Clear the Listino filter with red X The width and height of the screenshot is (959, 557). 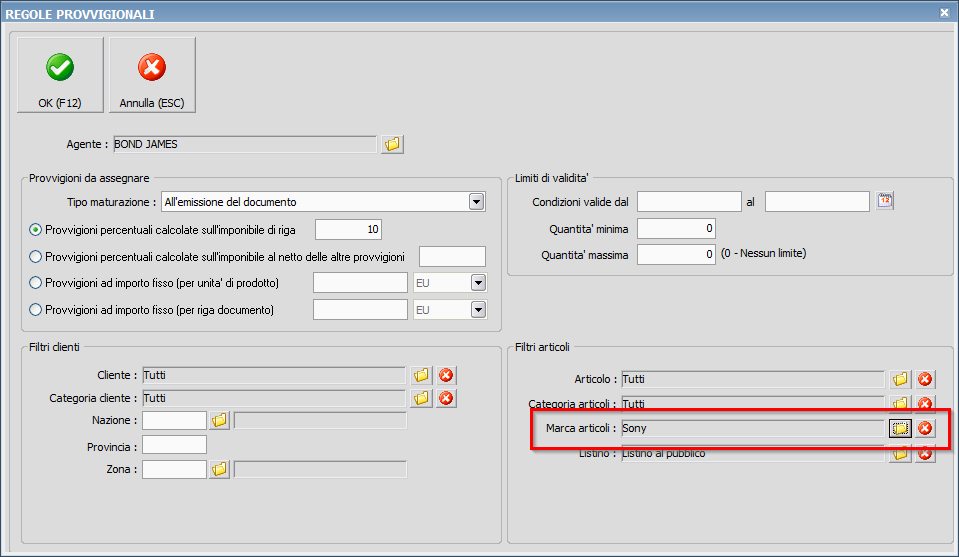(x=925, y=455)
